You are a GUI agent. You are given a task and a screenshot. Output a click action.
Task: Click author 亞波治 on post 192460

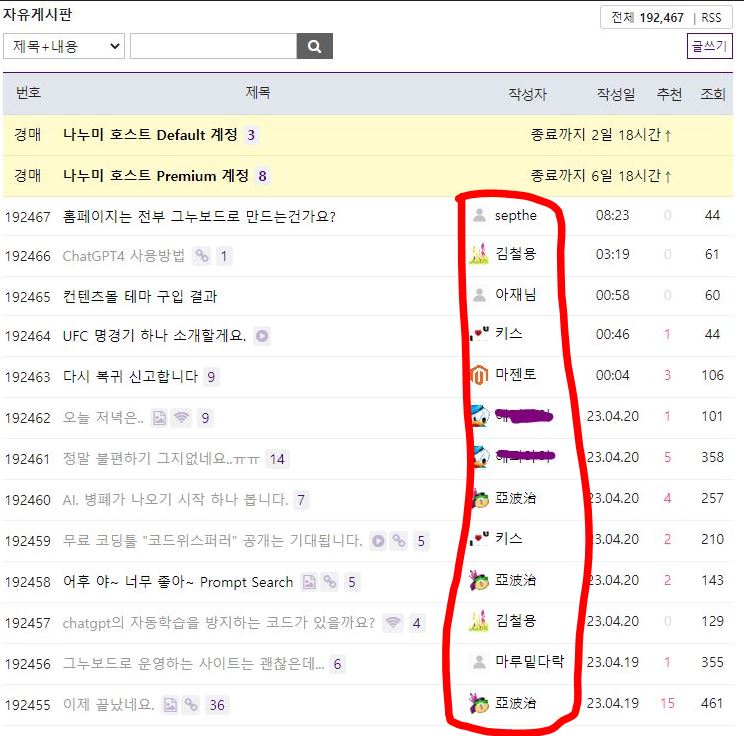pos(516,498)
